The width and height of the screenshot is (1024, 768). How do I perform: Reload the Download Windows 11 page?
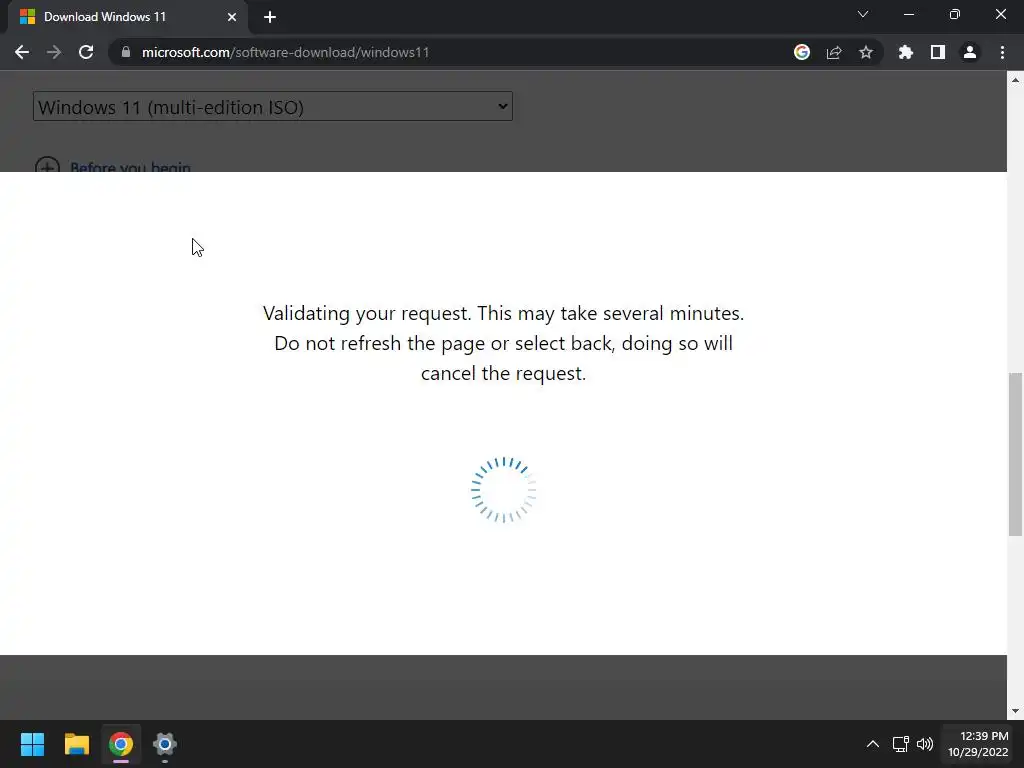click(x=86, y=52)
